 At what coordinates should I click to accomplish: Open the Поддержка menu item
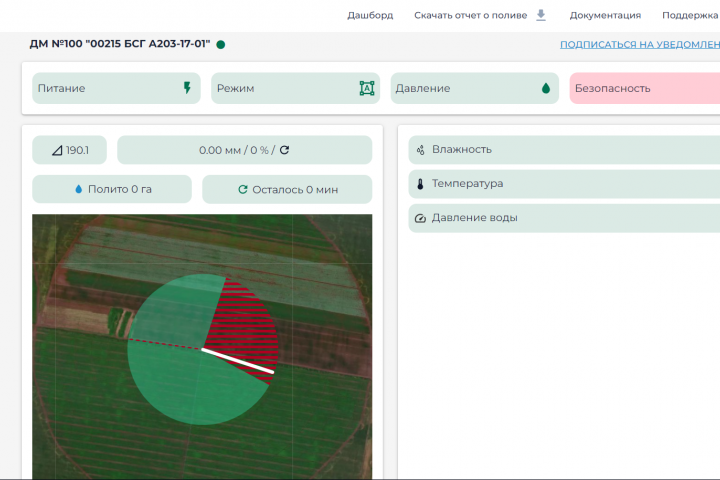click(x=690, y=15)
